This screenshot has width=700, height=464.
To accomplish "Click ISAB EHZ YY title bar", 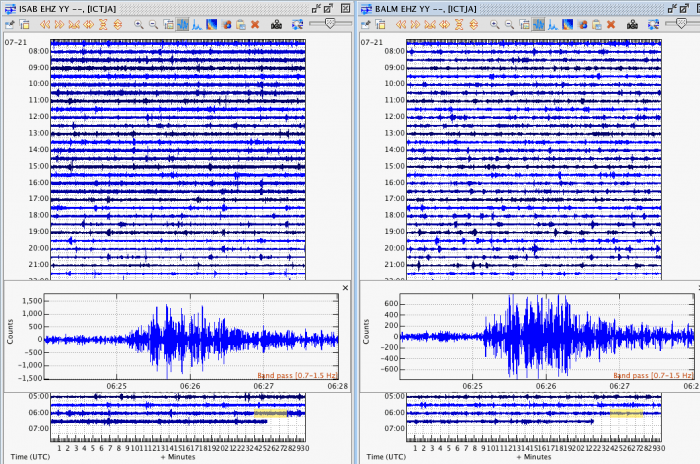I will coord(179,8).
